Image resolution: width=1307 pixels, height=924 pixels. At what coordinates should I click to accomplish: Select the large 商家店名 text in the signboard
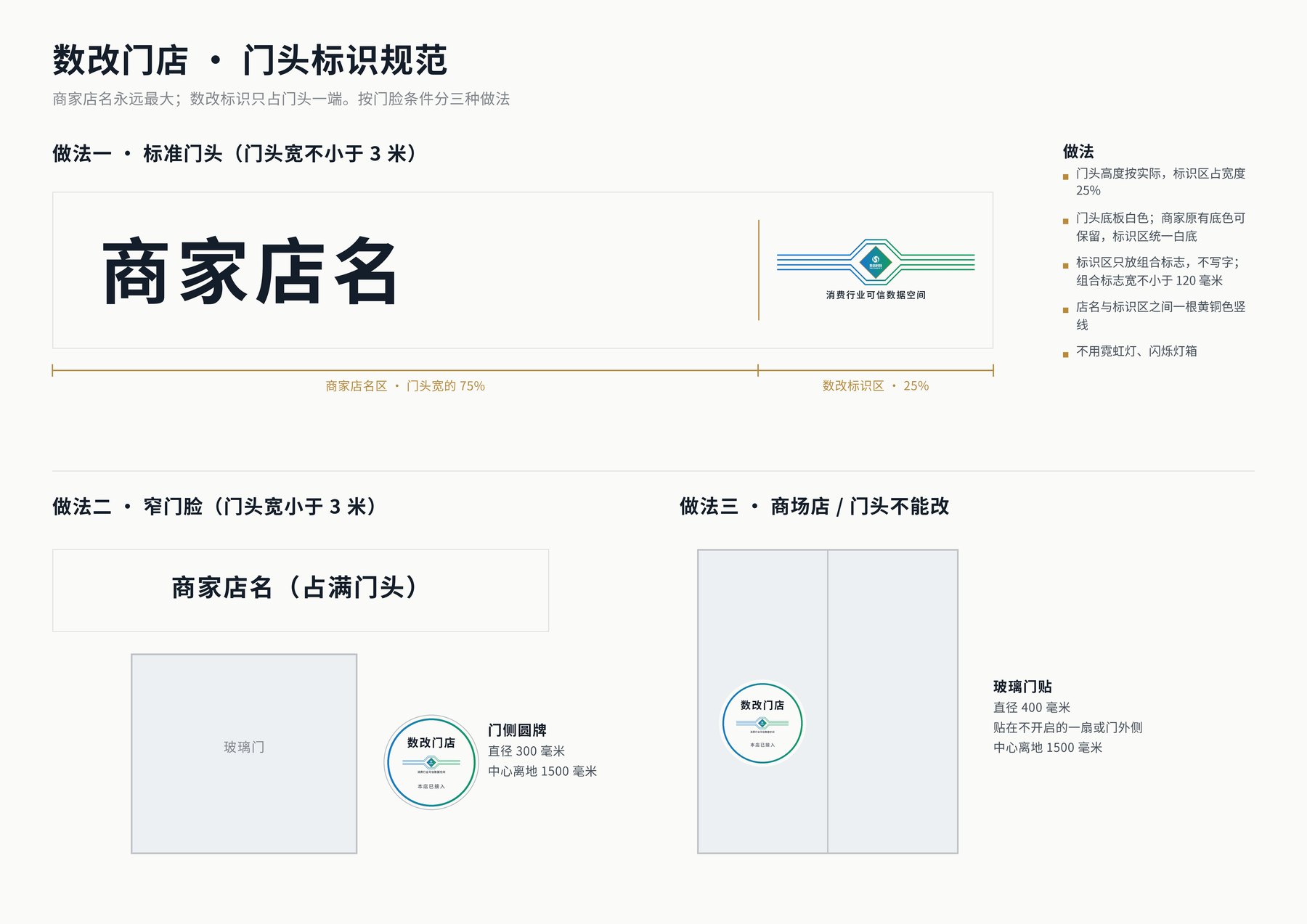tap(250, 271)
